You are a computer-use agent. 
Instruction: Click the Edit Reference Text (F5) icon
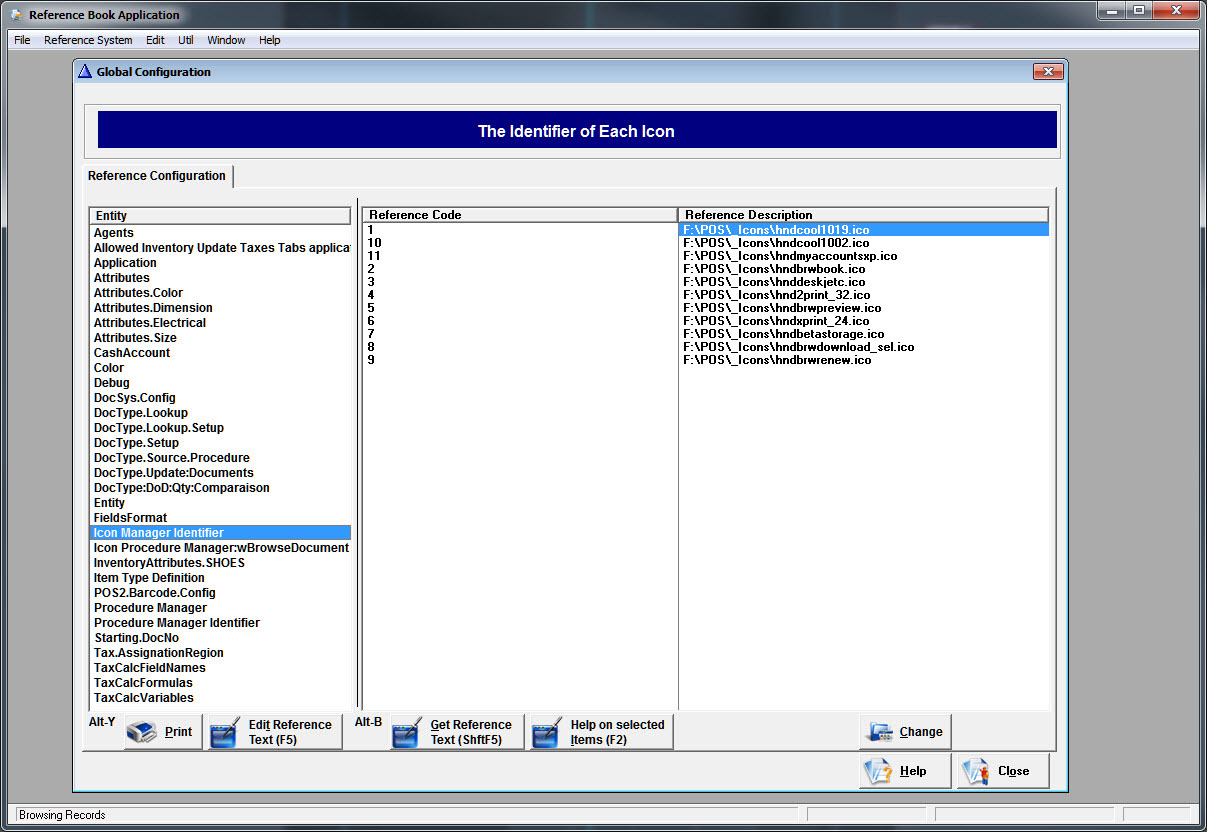click(226, 732)
